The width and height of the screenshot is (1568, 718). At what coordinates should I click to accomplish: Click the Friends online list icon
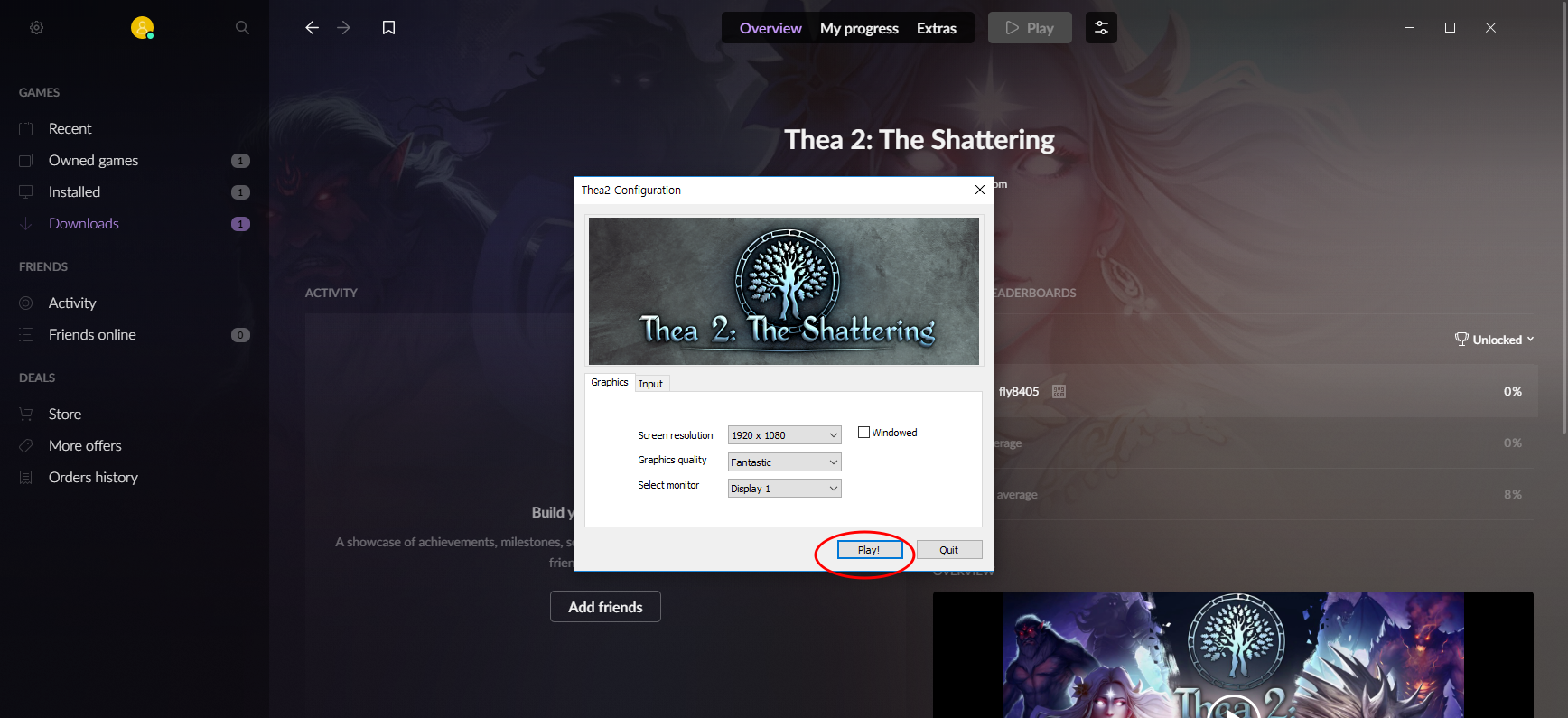click(x=26, y=335)
